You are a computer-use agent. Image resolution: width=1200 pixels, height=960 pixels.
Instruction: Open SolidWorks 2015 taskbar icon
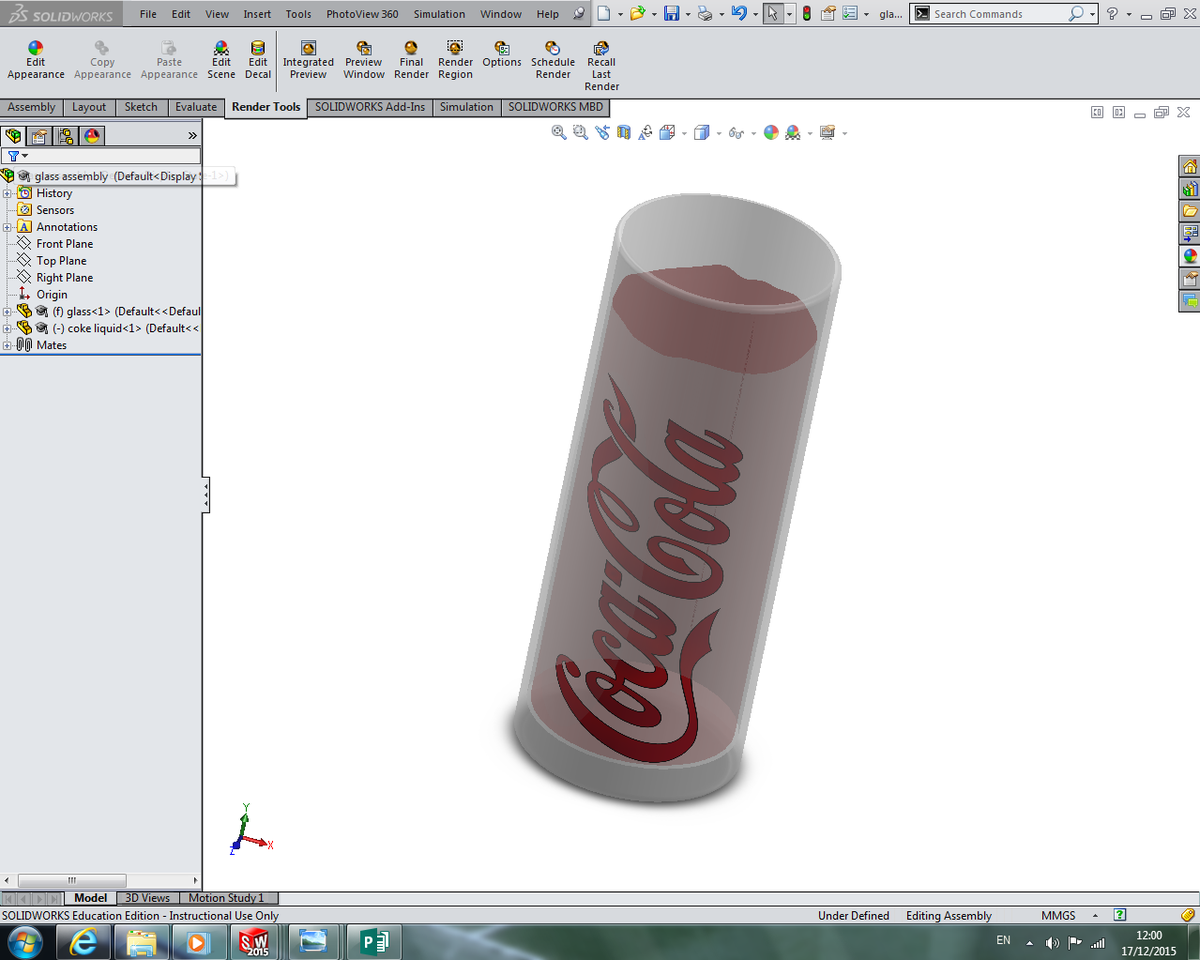point(255,941)
